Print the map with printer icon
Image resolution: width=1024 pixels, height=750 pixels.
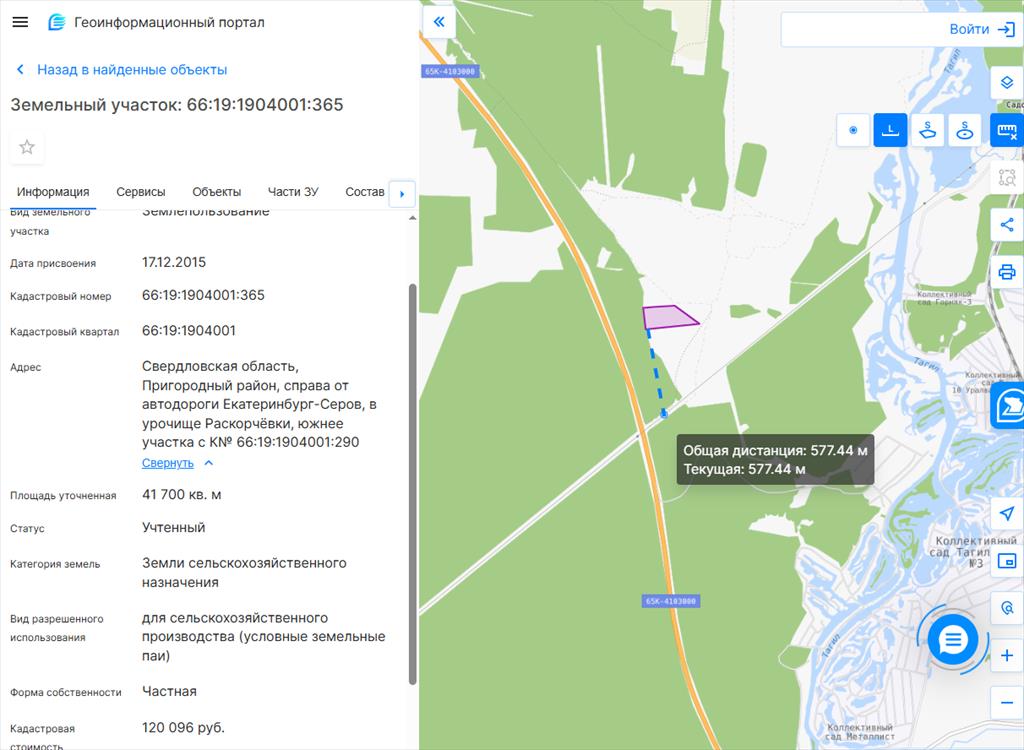tap(1007, 272)
